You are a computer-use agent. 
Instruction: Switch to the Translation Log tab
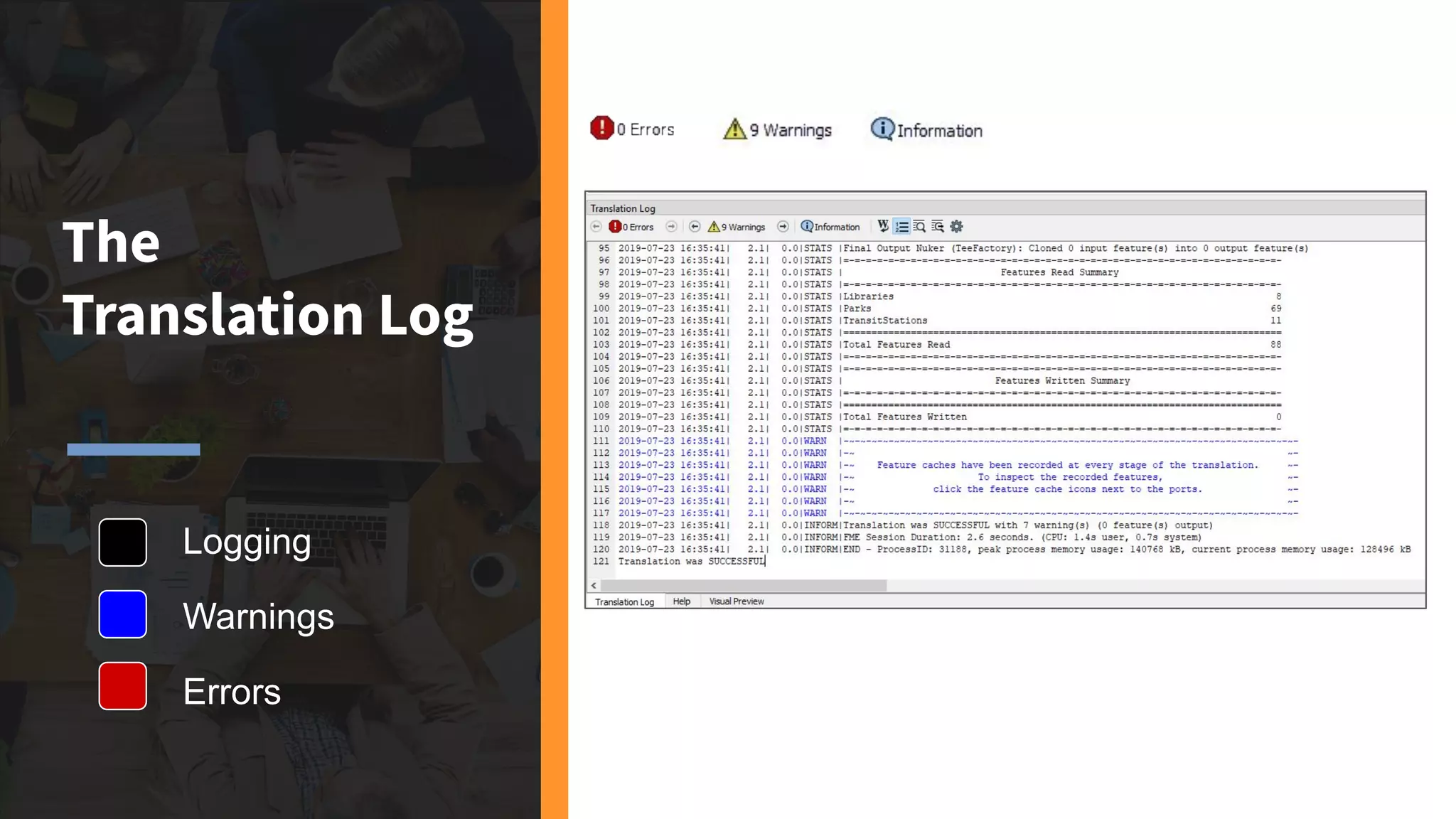click(x=625, y=601)
